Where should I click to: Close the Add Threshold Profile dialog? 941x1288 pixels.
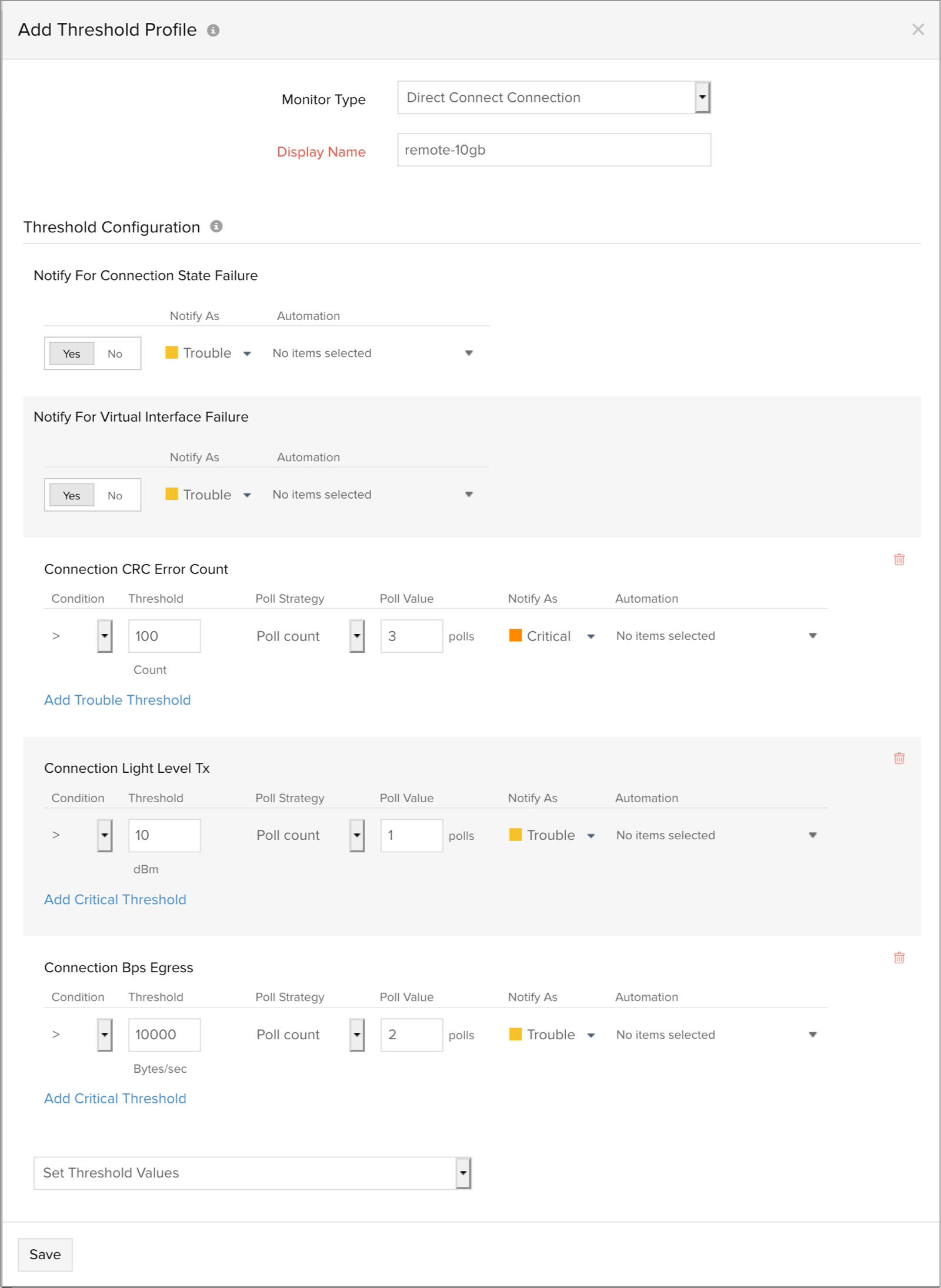point(917,29)
